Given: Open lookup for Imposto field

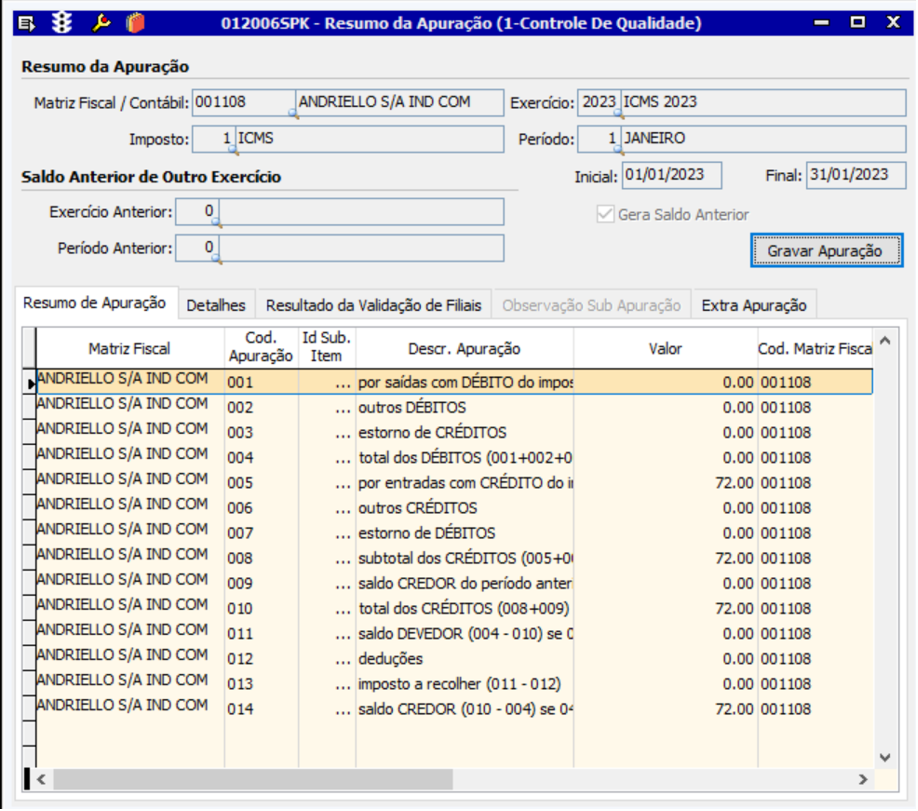Looking at the screenshot, I should tap(234, 150).
